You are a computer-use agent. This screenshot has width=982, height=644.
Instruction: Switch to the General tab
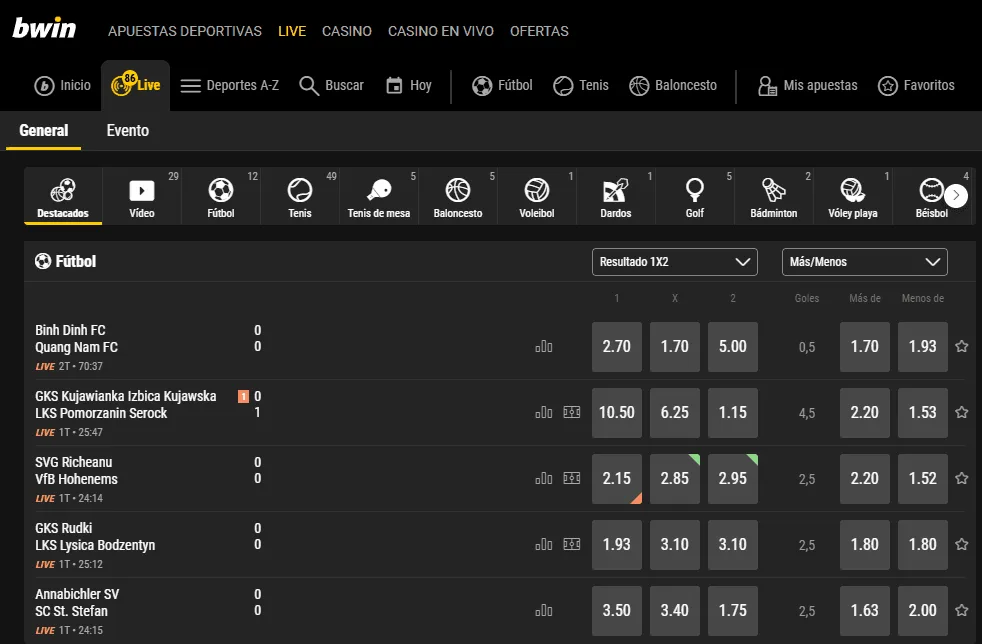tap(44, 131)
